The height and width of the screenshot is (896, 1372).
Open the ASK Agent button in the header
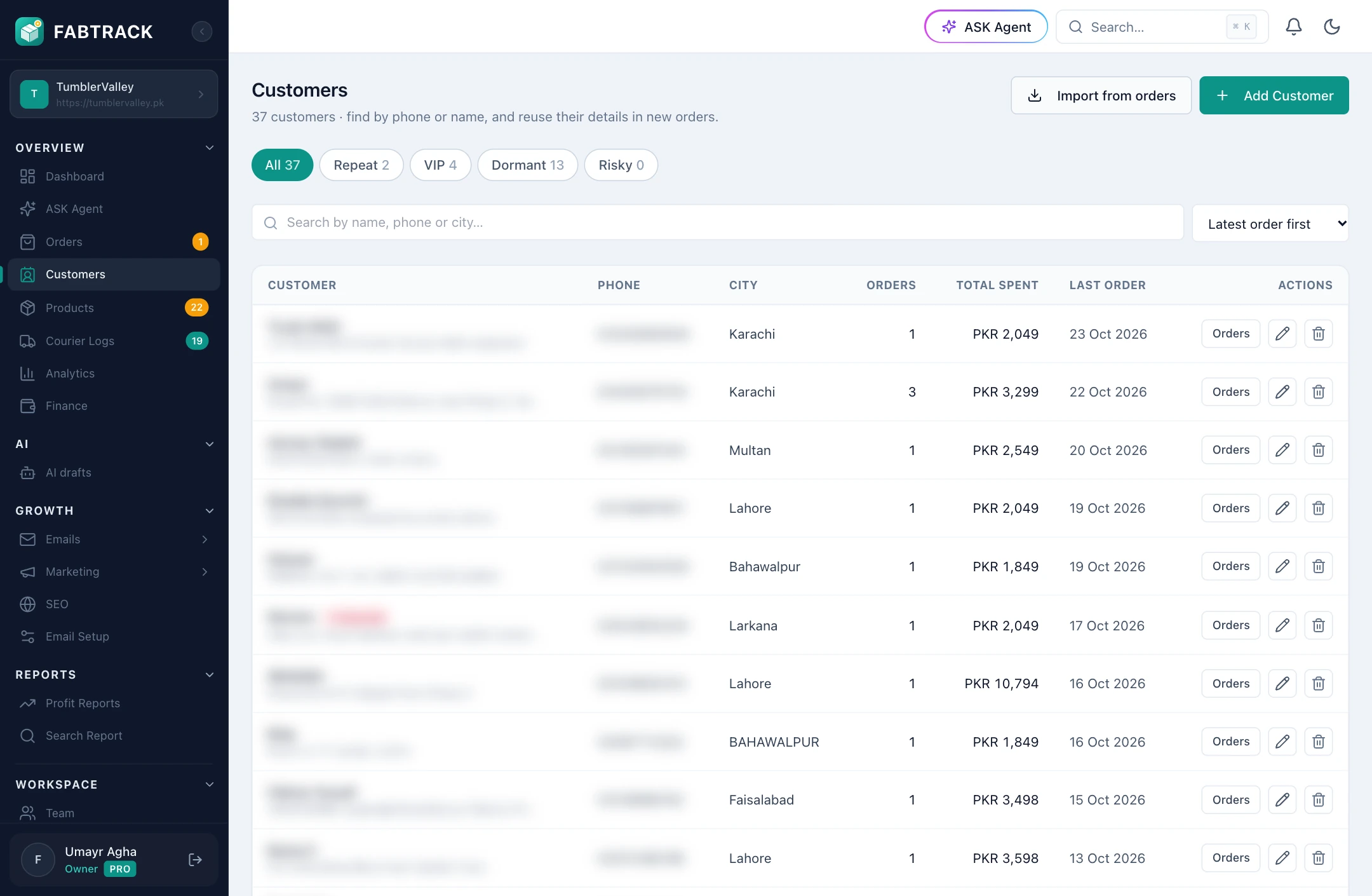986,27
